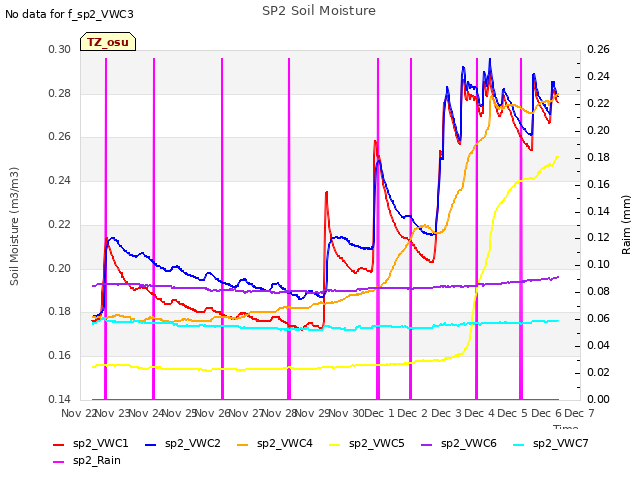Click the 0.12 right axis value

(598, 238)
